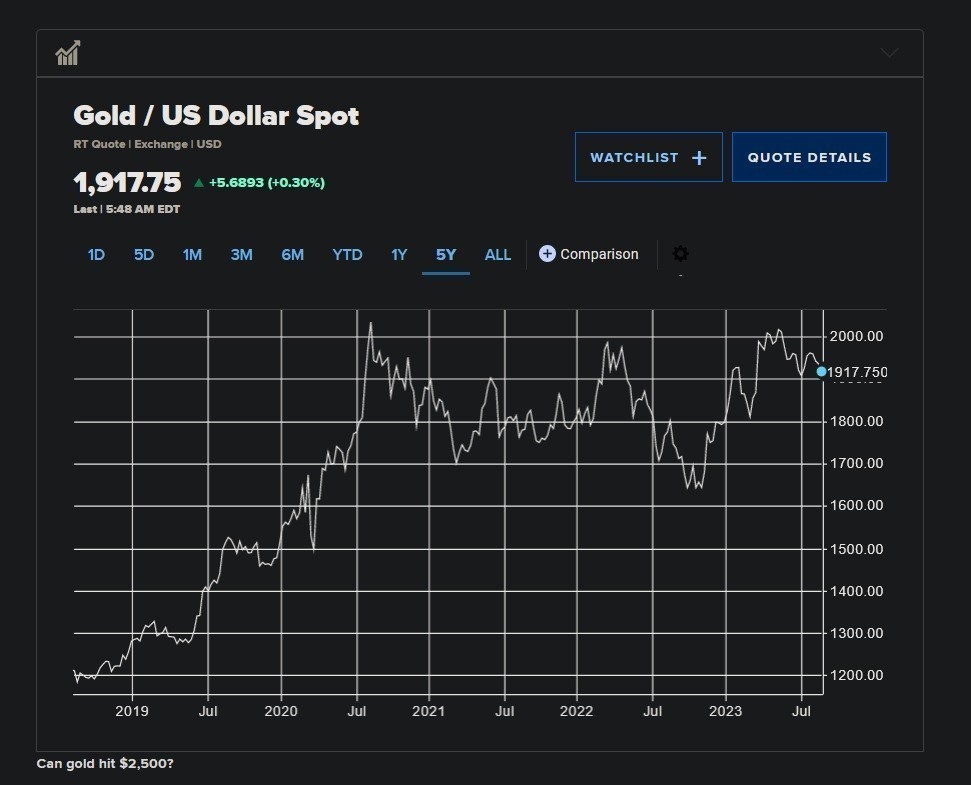This screenshot has height=785, width=971.
Task: Select the 1Y time range
Action: point(399,255)
